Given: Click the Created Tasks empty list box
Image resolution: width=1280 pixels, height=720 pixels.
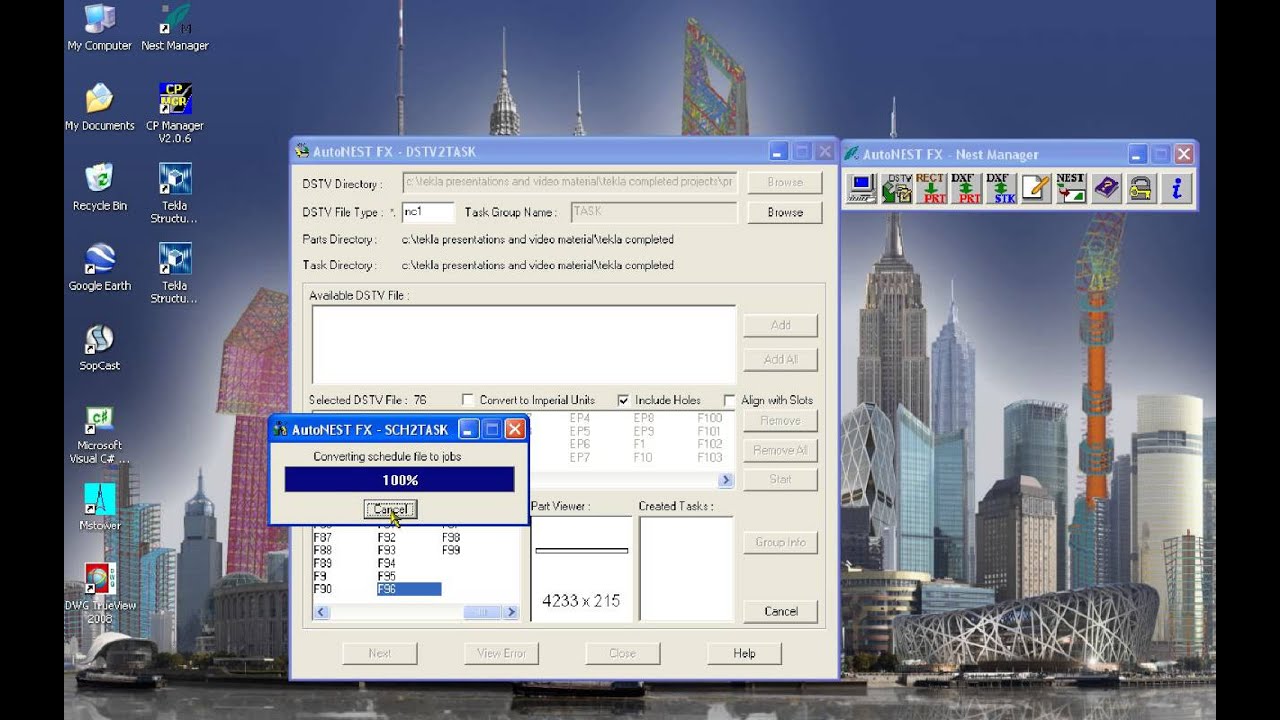Looking at the screenshot, I should click(x=686, y=569).
